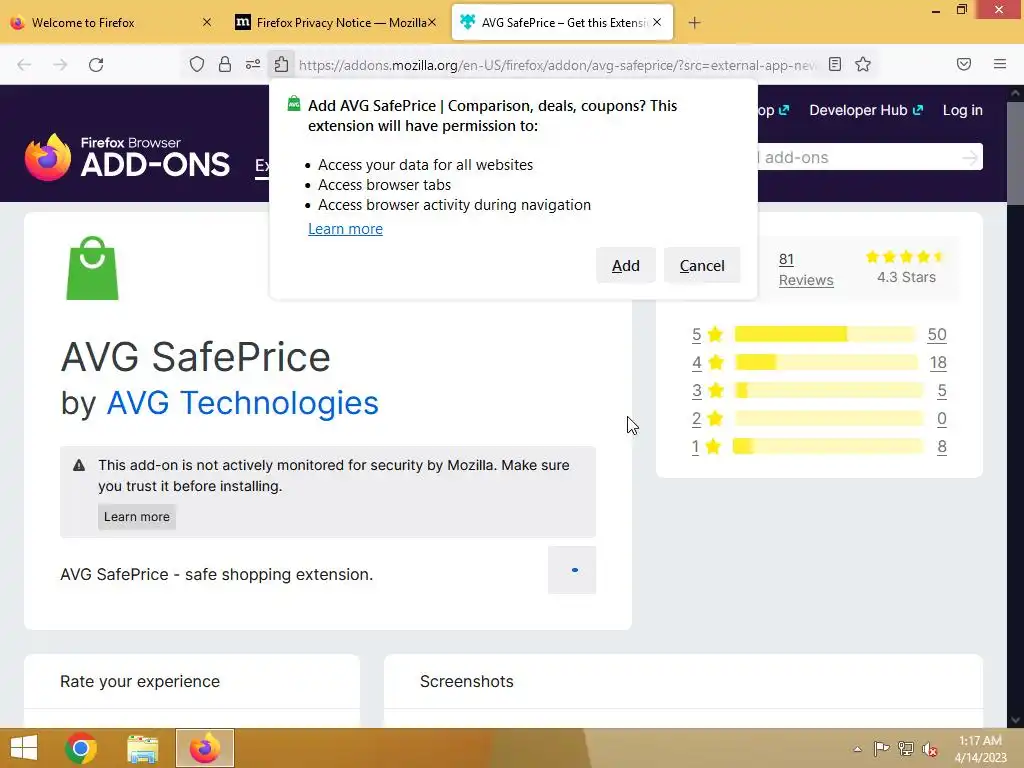
Task: Click Learn more in the security warning
Action: click(x=137, y=517)
